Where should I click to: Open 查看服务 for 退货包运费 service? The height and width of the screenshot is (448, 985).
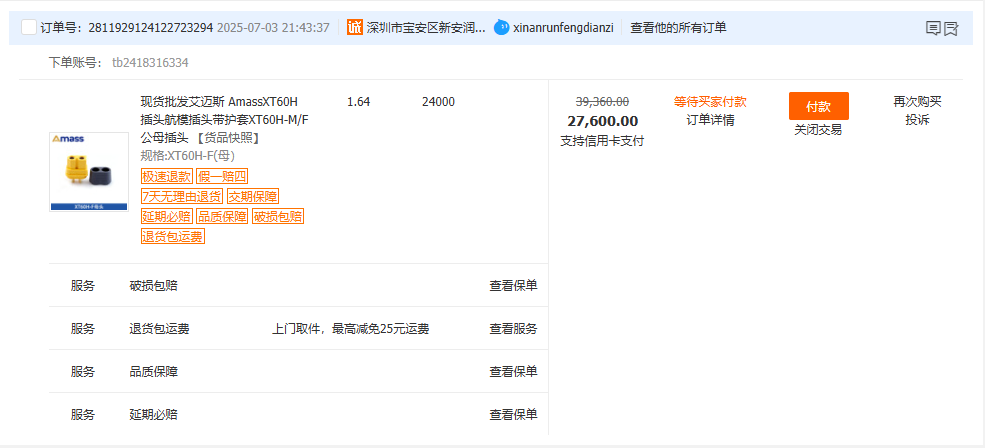click(x=513, y=329)
